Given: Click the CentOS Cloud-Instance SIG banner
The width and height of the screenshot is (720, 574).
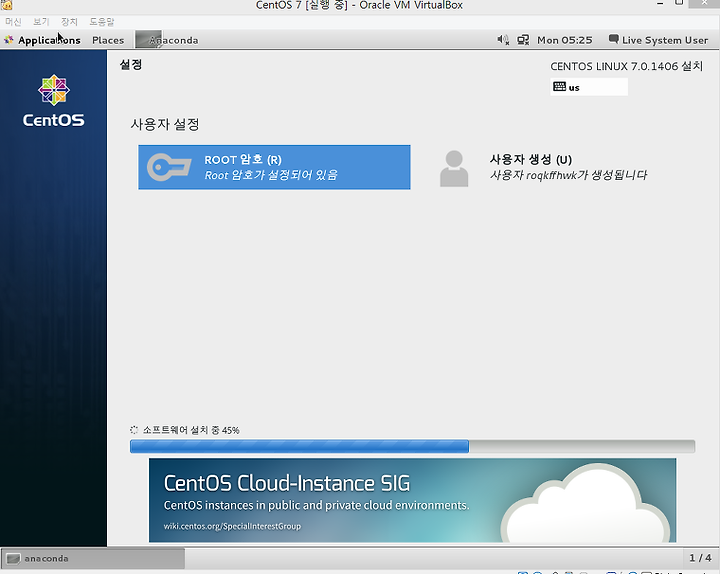Looking at the screenshot, I should (412, 500).
